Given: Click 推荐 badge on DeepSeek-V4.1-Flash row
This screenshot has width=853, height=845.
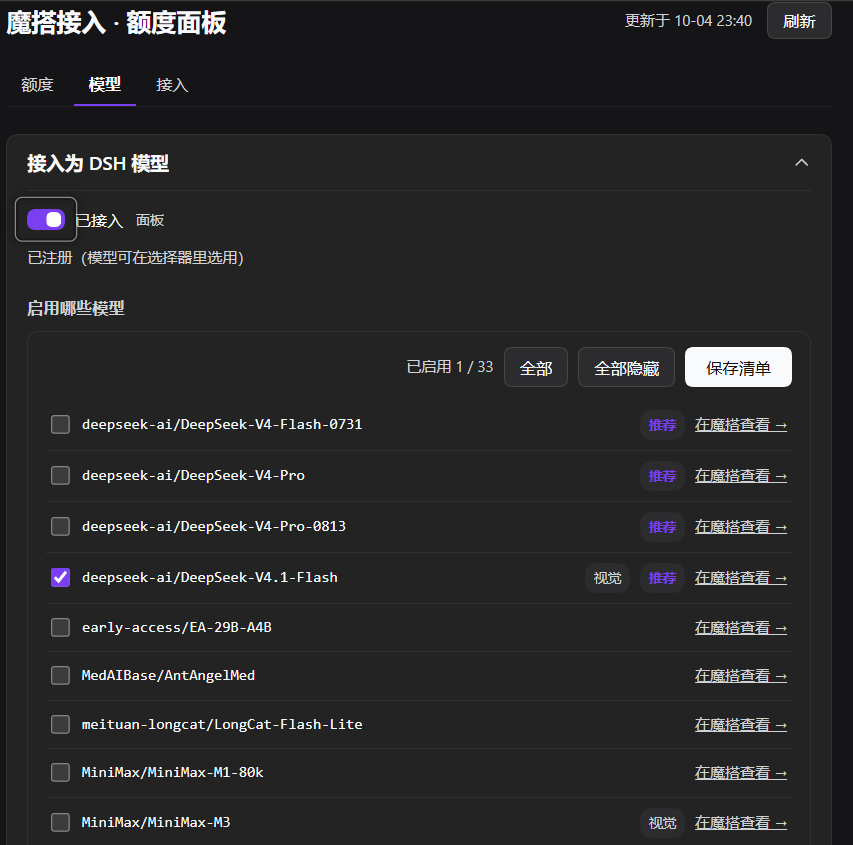Looking at the screenshot, I should pyautogui.click(x=662, y=578).
